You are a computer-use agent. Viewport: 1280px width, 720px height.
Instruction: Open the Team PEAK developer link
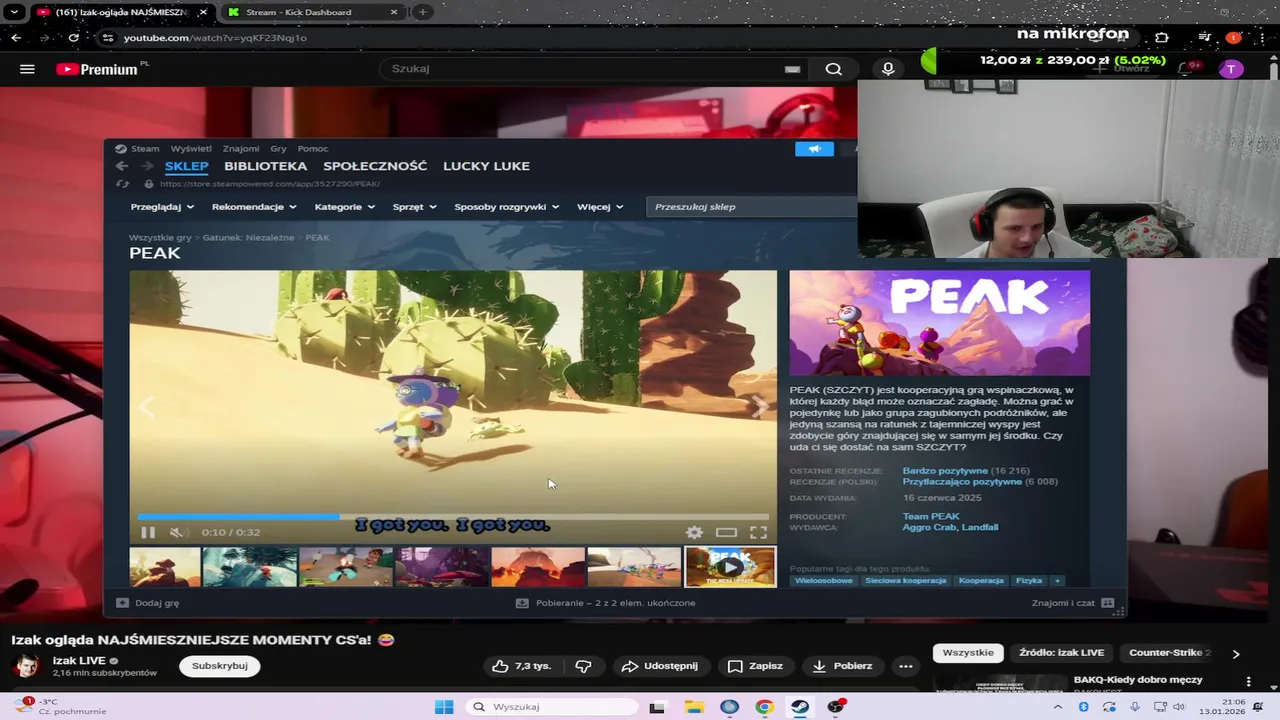(x=931, y=516)
